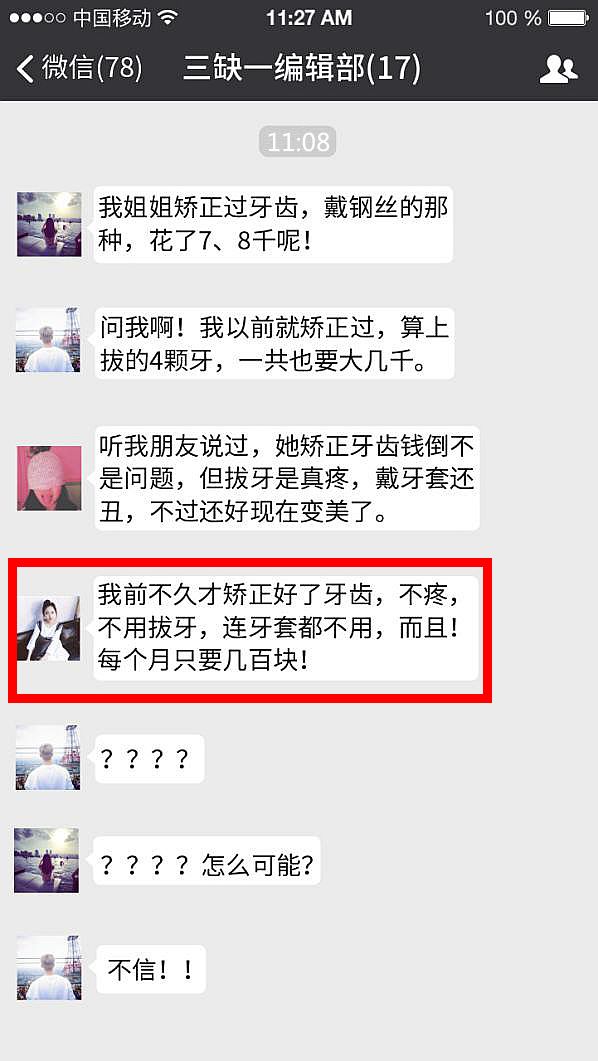Screen dimensions: 598x1061
Task: Tap the group title "三缺一编辑部(17)"
Action: (302, 68)
